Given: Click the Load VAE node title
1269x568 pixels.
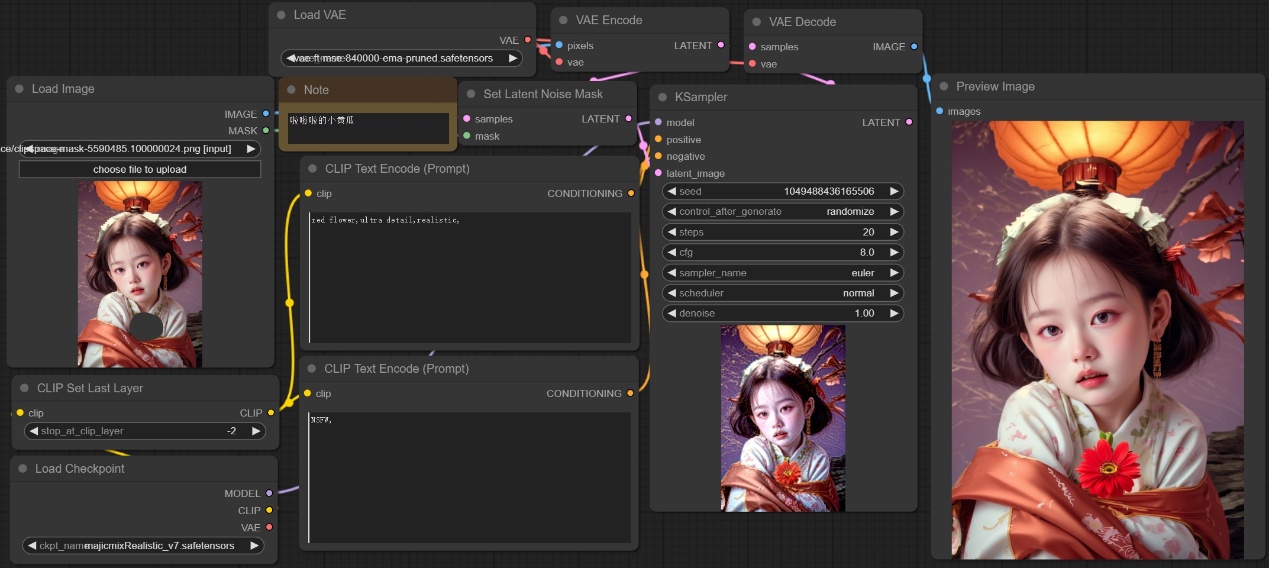Looking at the screenshot, I should (x=320, y=15).
